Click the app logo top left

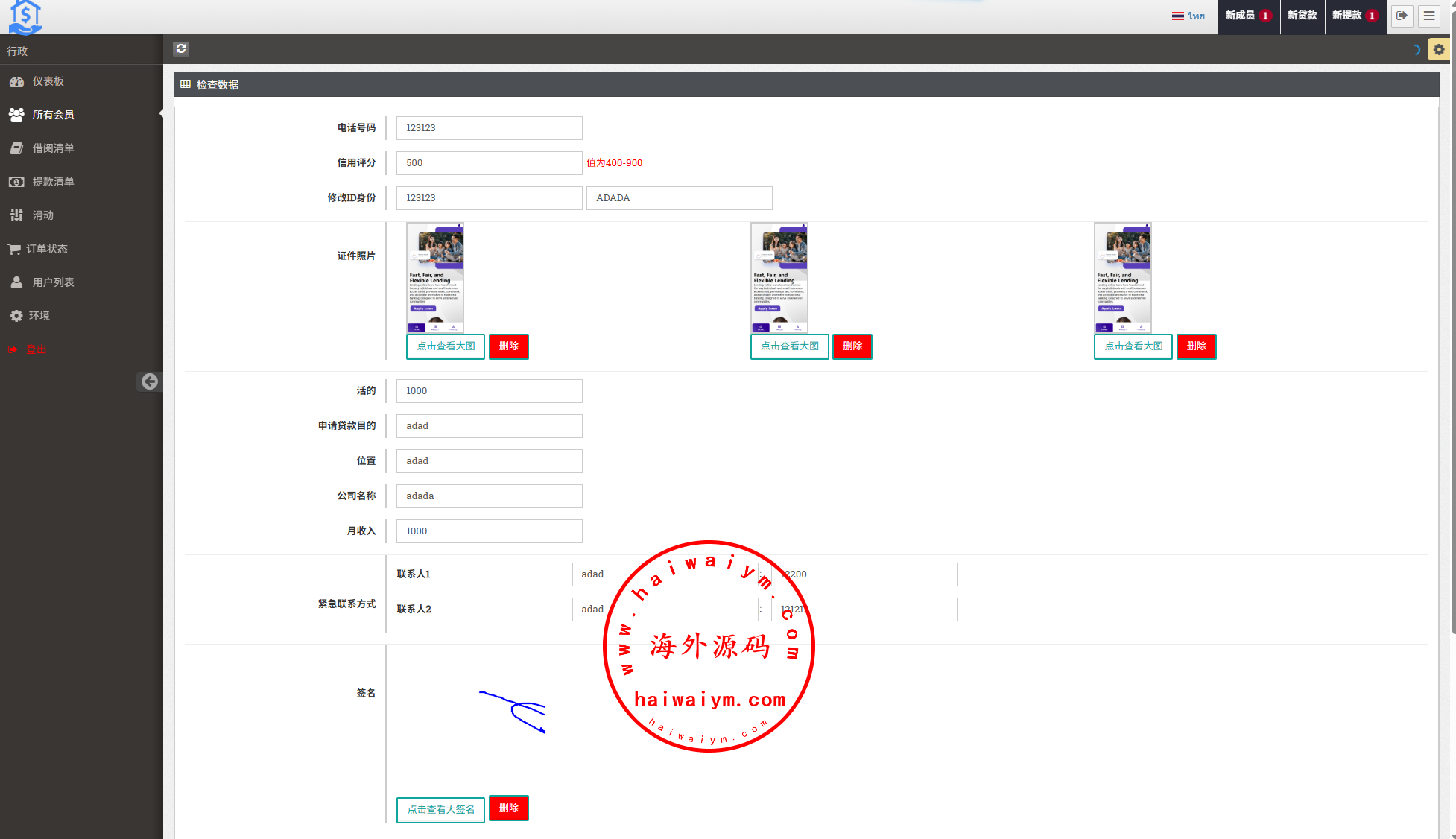[25, 17]
